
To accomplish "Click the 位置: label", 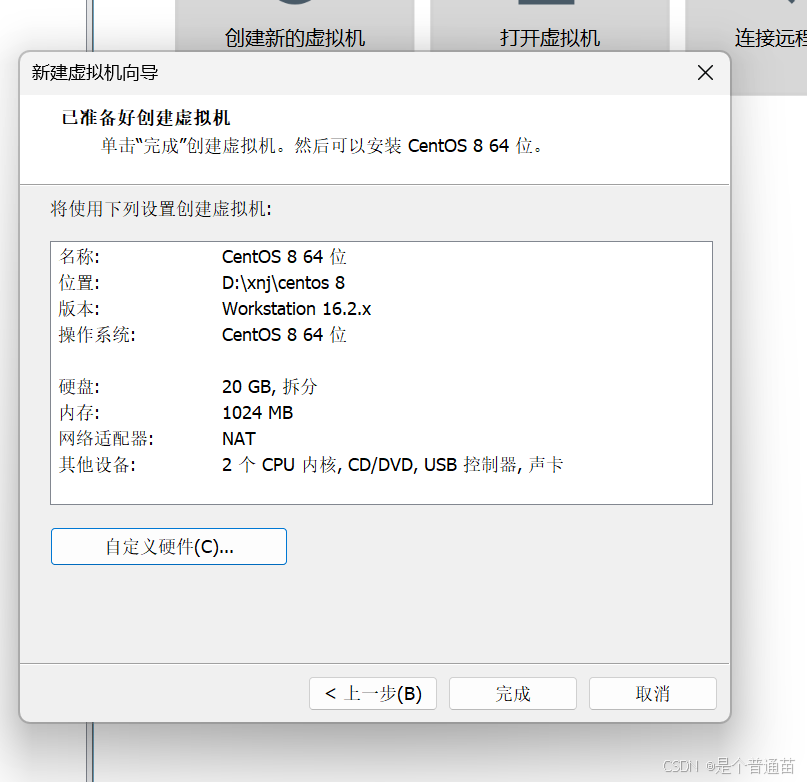I will pyautogui.click(x=79, y=283).
